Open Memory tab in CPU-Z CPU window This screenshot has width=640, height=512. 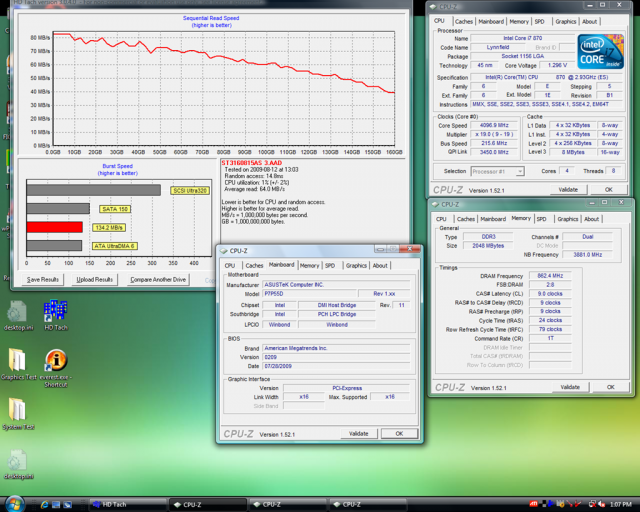tap(519, 22)
